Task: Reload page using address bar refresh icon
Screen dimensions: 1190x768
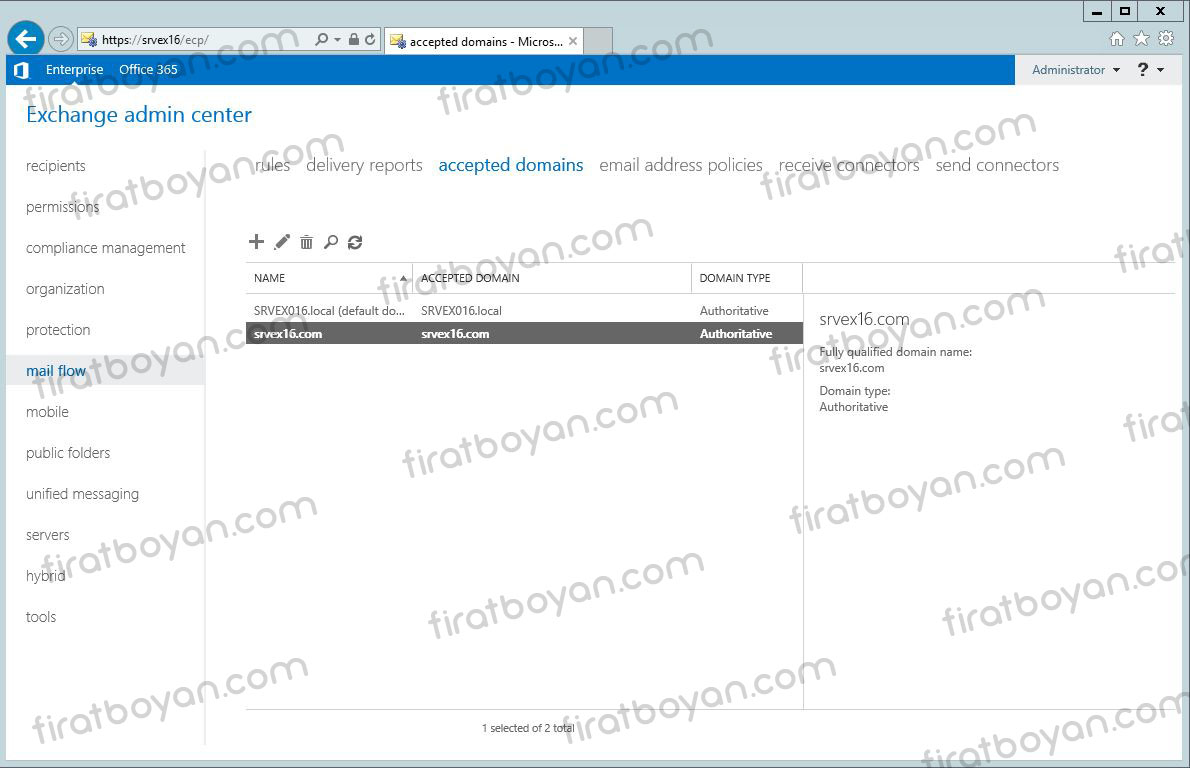Action: pos(370,39)
